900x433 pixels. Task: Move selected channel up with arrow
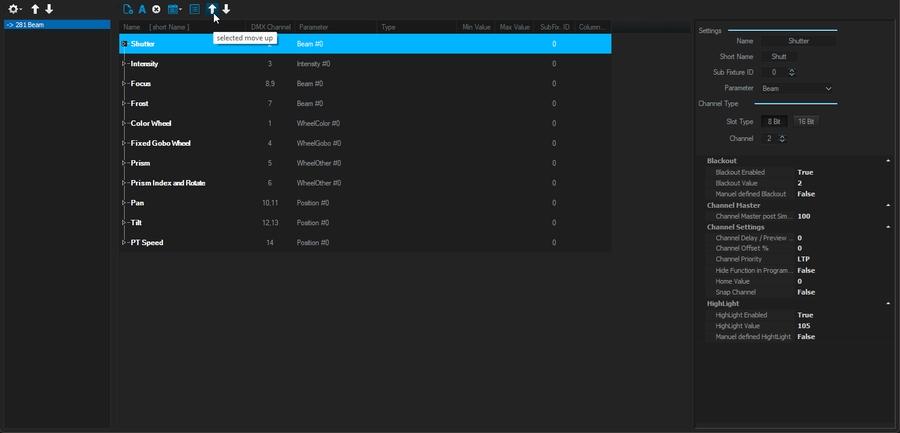(212, 9)
